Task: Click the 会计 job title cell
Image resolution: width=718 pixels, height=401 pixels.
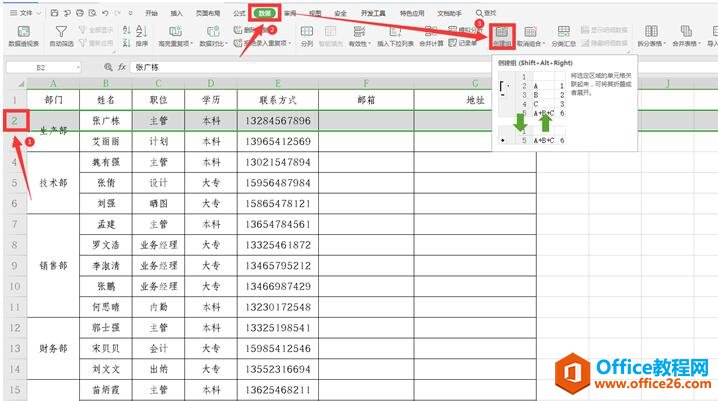Action: pyautogui.click(x=158, y=348)
